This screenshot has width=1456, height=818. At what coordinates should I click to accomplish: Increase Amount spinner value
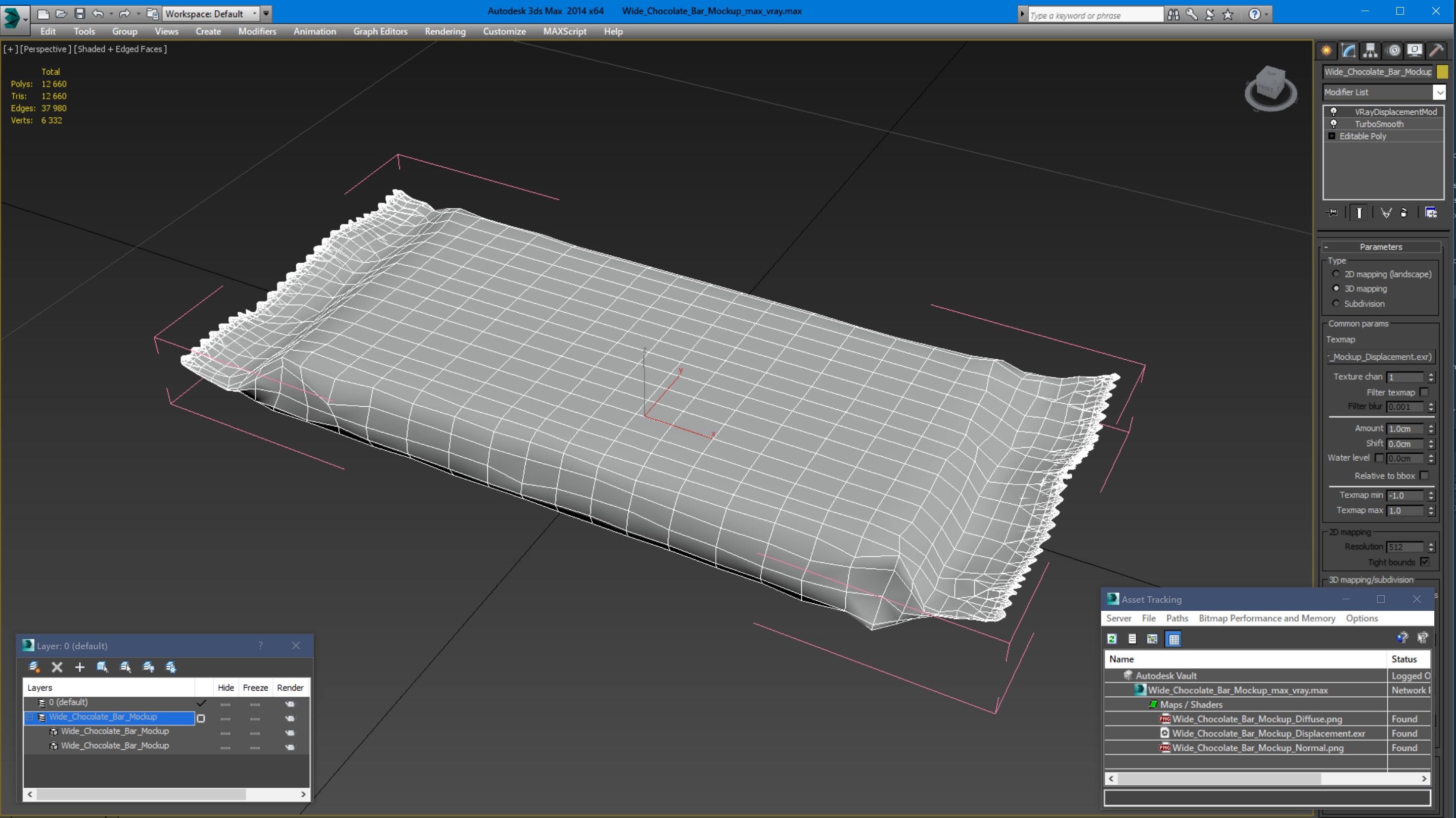tap(1431, 426)
